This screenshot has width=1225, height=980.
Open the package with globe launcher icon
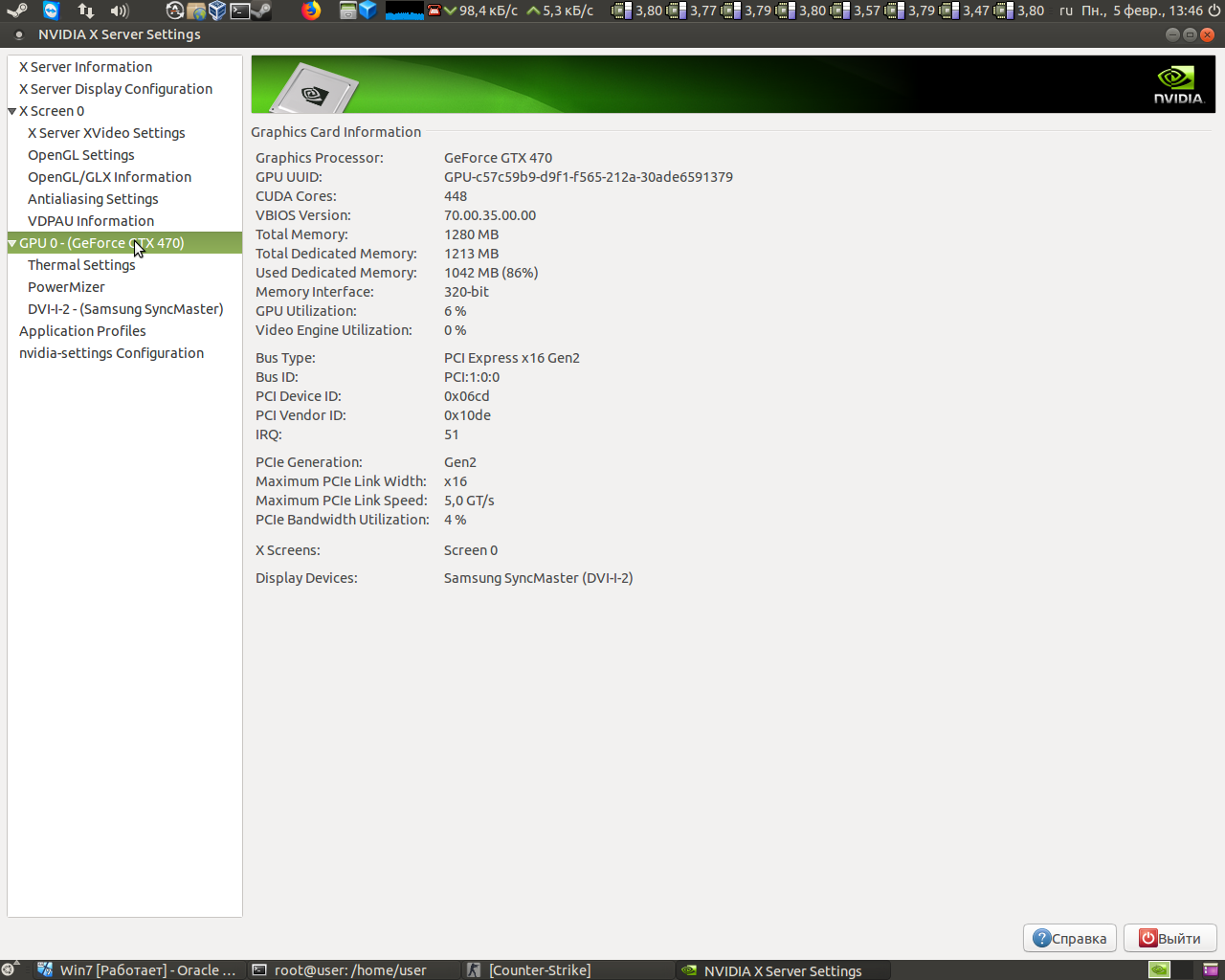[x=196, y=11]
